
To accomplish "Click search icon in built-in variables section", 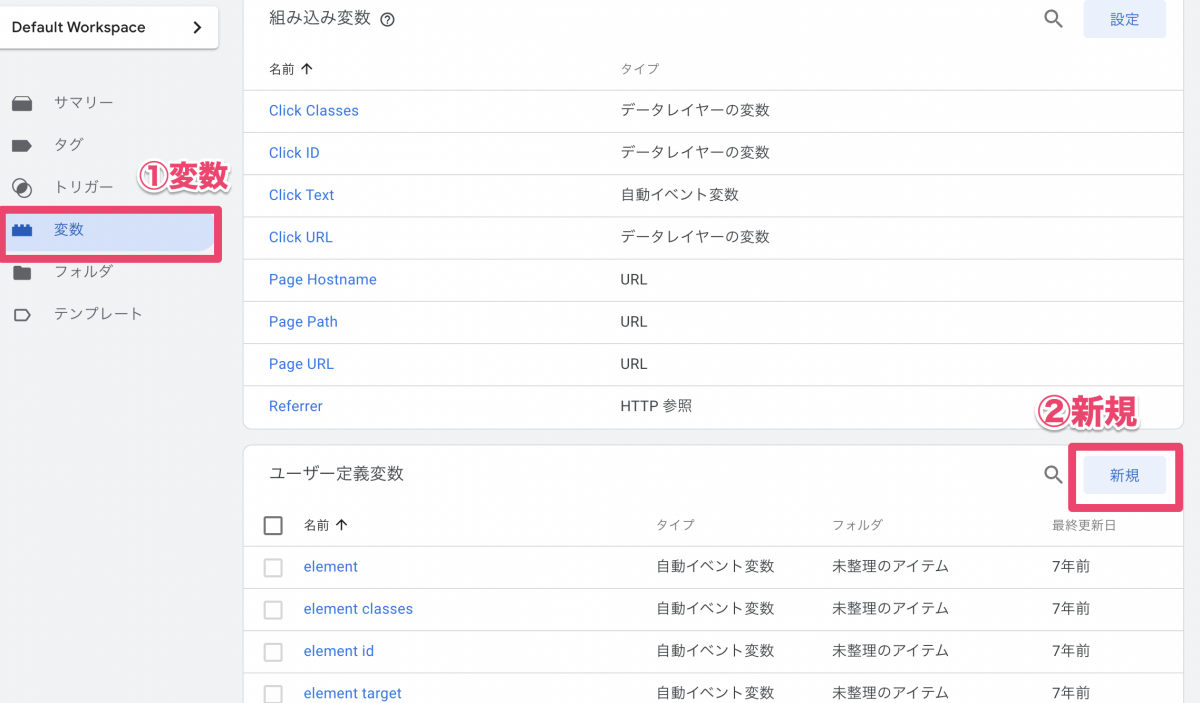I will point(1053,19).
